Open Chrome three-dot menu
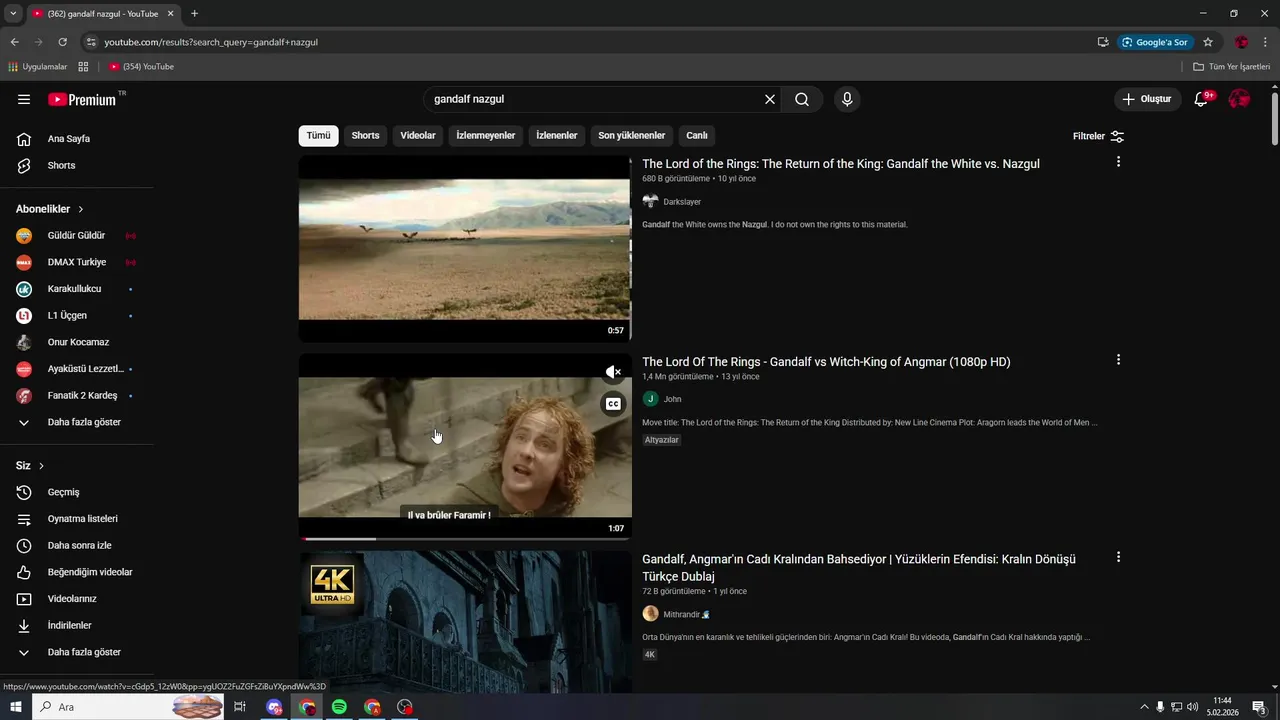 pyautogui.click(x=1266, y=42)
